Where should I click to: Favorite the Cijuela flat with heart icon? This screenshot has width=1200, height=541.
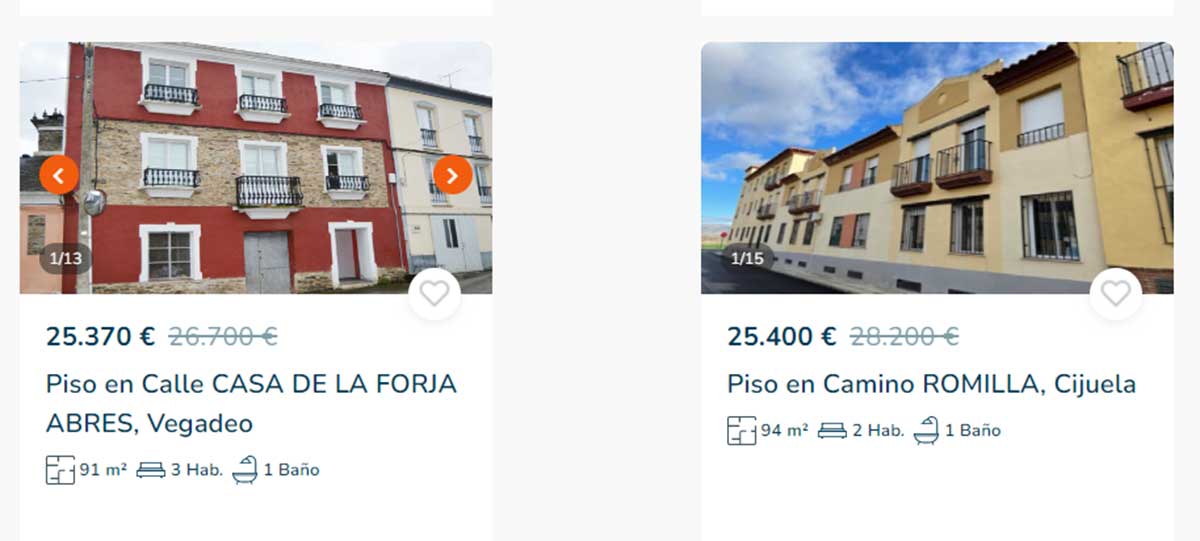(x=1115, y=294)
